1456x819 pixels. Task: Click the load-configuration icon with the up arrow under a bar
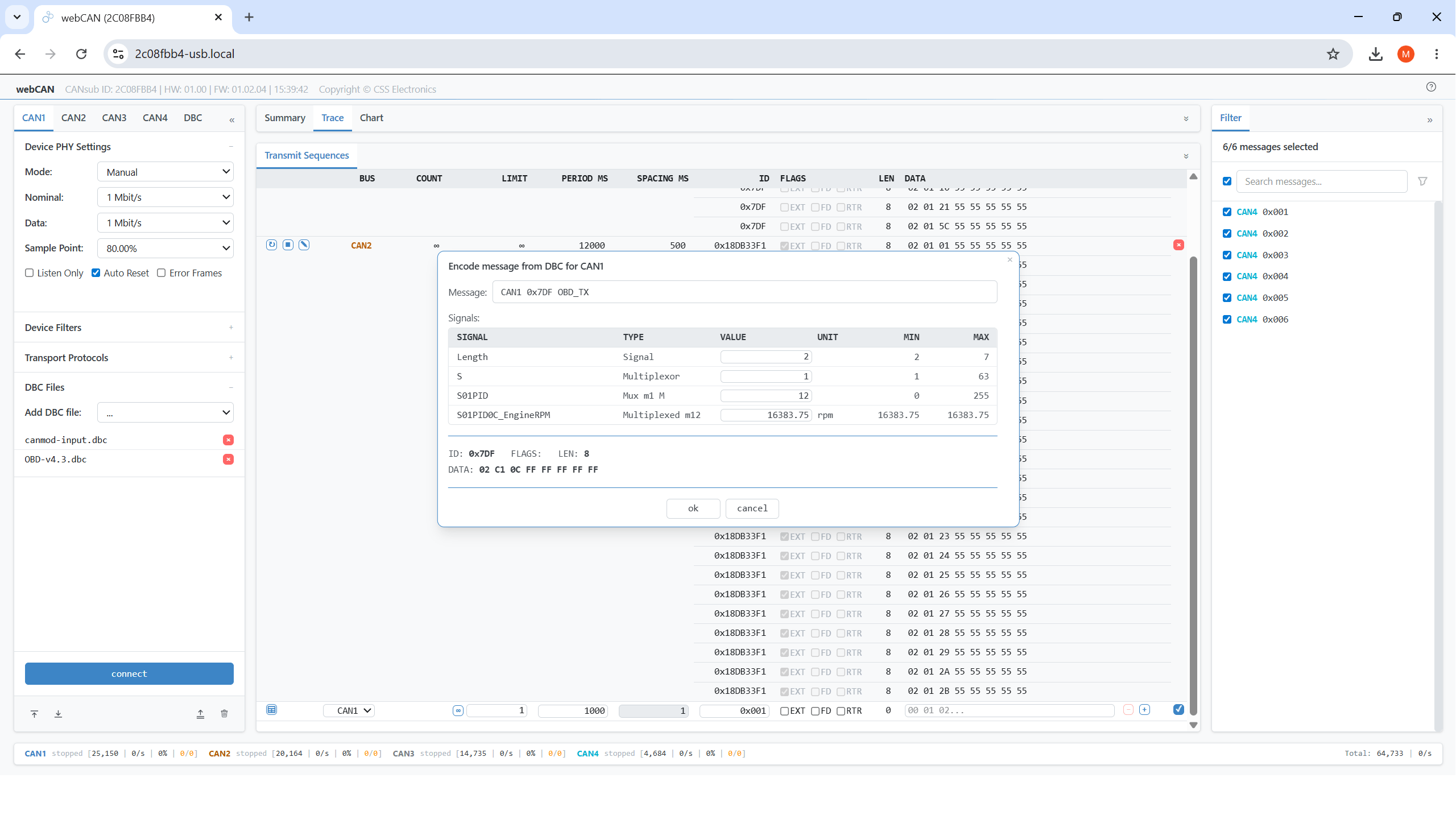[x=34, y=714]
